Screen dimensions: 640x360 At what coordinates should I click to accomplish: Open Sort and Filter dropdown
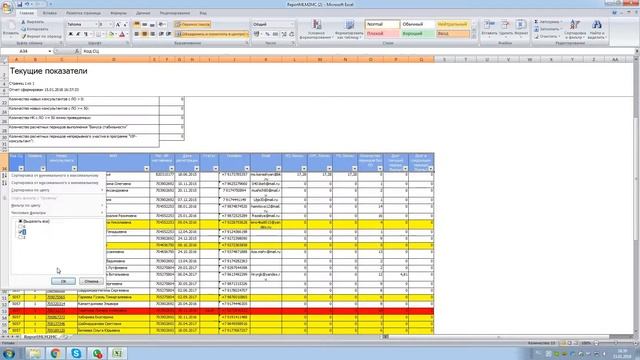(x=575, y=29)
